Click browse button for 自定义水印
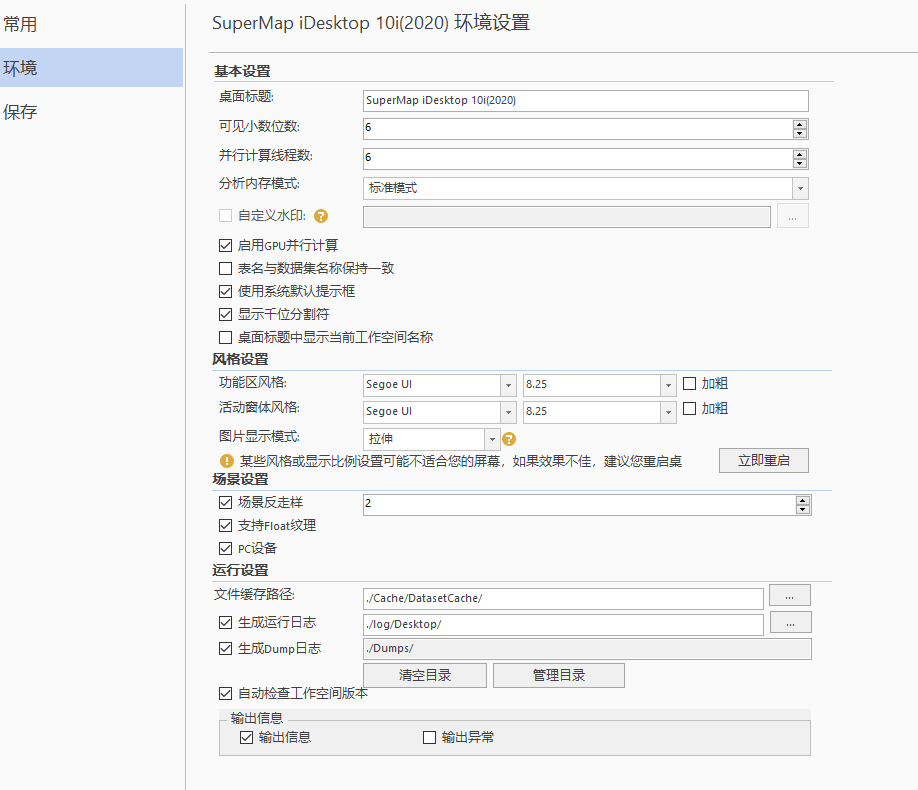Screen dimensions: 918x790 click(x=793, y=216)
